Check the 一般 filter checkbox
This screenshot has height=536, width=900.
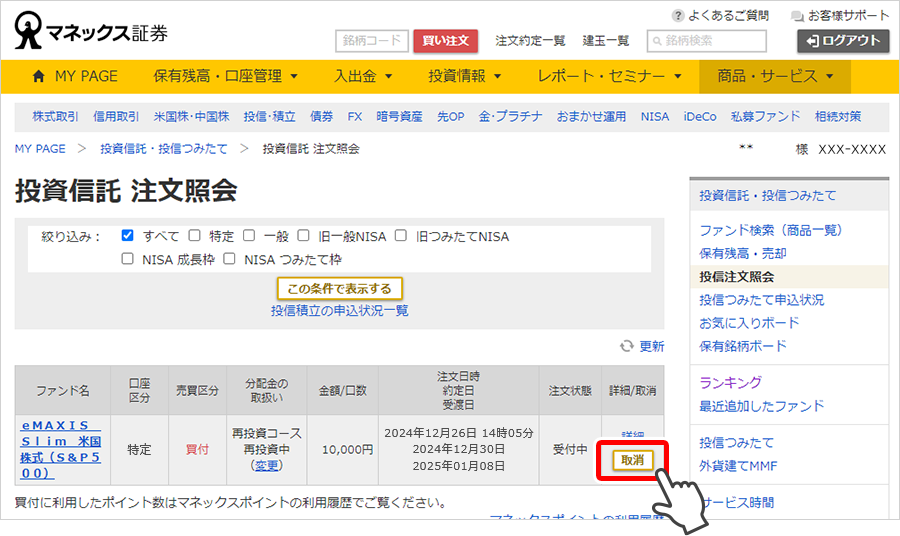pyautogui.click(x=249, y=235)
